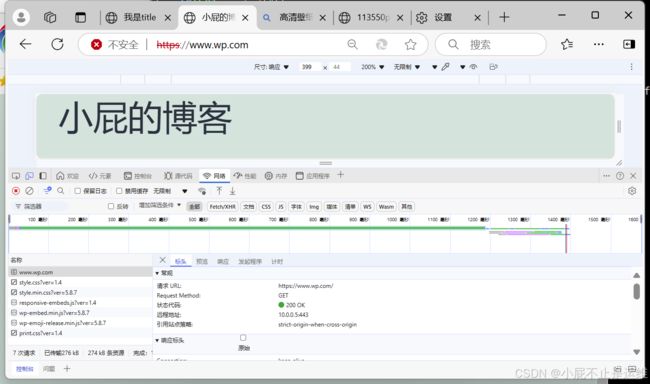Enable the 反转 invert checkbox

click(111, 206)
